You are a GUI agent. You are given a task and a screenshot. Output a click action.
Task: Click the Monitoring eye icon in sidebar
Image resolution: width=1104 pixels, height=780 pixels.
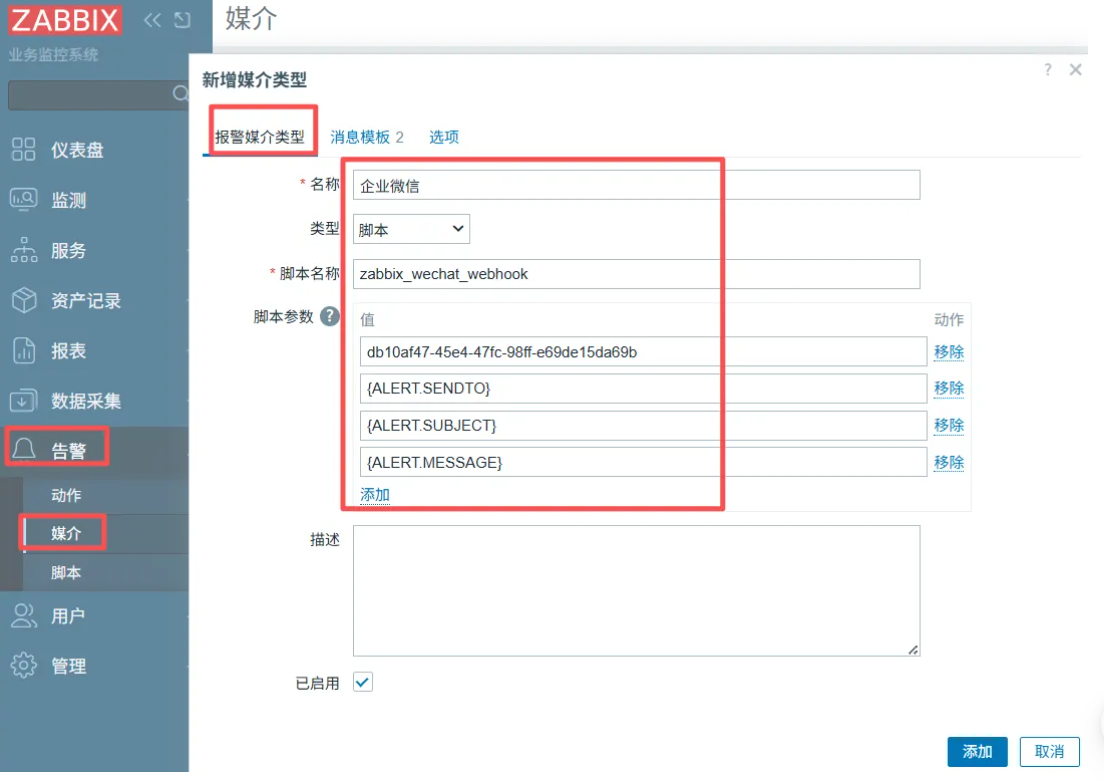(x=23, y=200)
